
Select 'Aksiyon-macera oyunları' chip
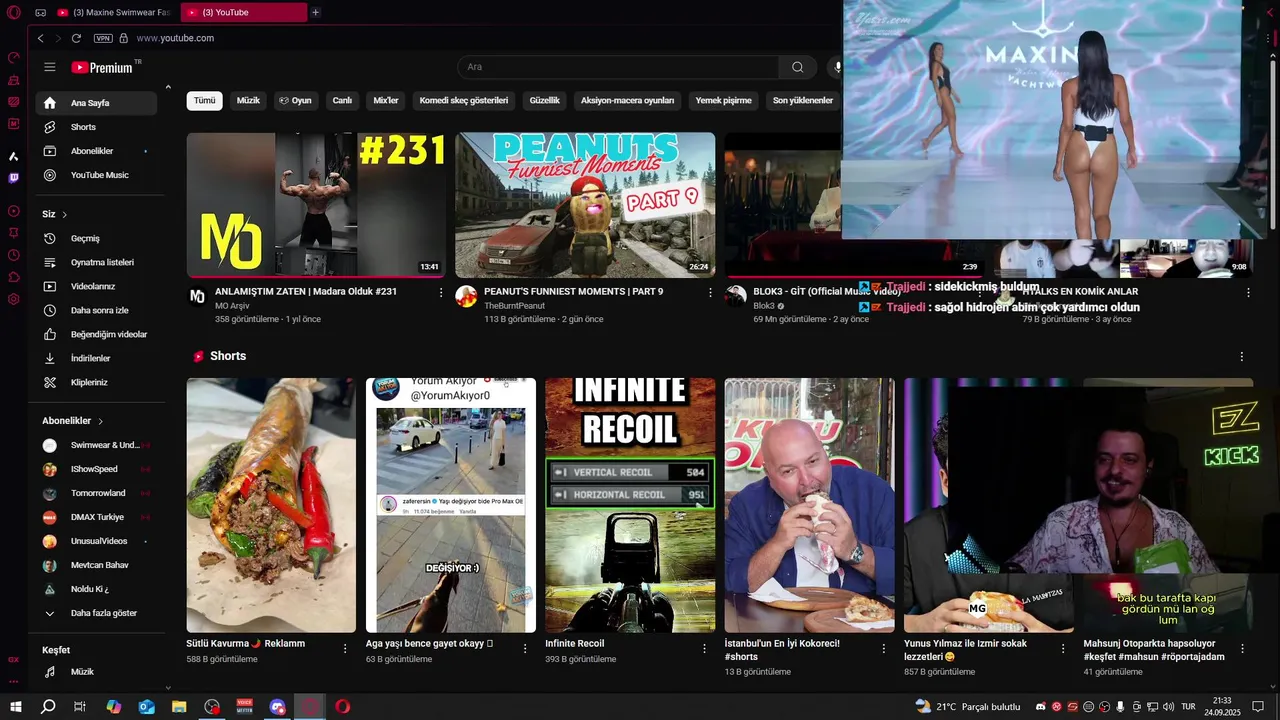(628, 101)
